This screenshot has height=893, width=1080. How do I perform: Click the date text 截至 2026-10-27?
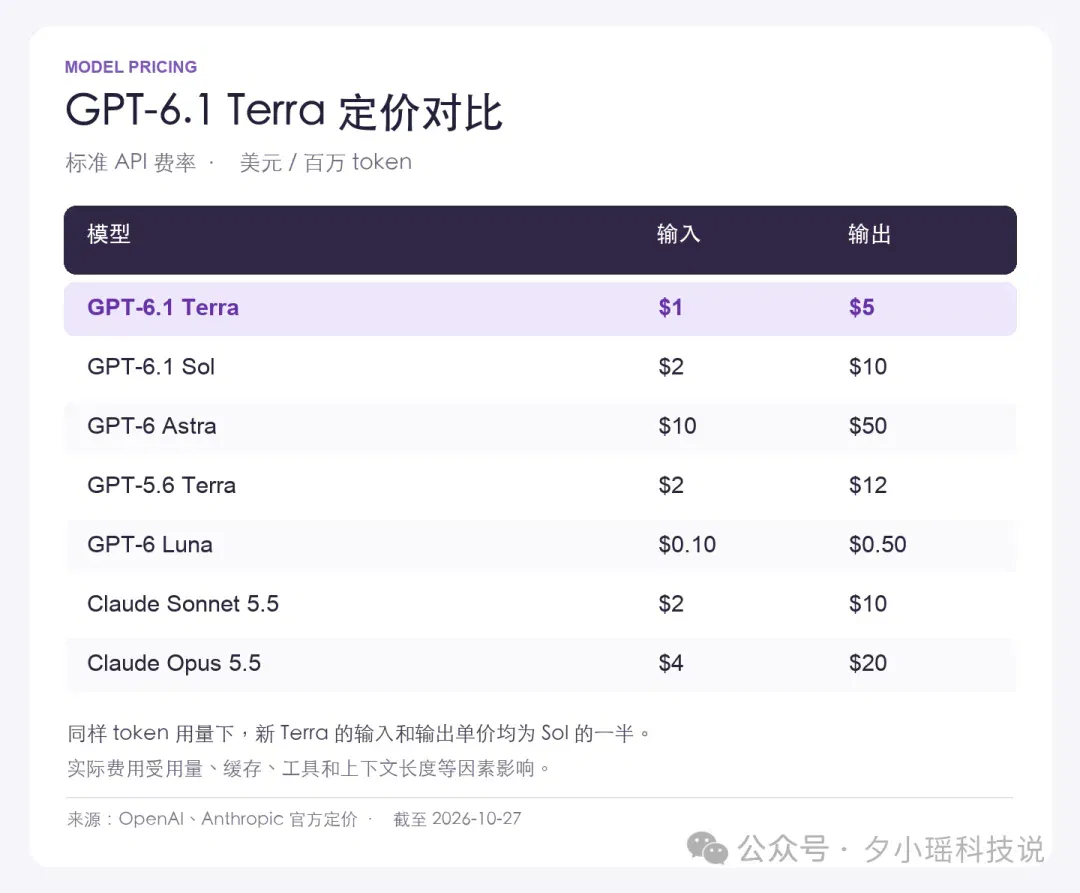pos(457,819)
